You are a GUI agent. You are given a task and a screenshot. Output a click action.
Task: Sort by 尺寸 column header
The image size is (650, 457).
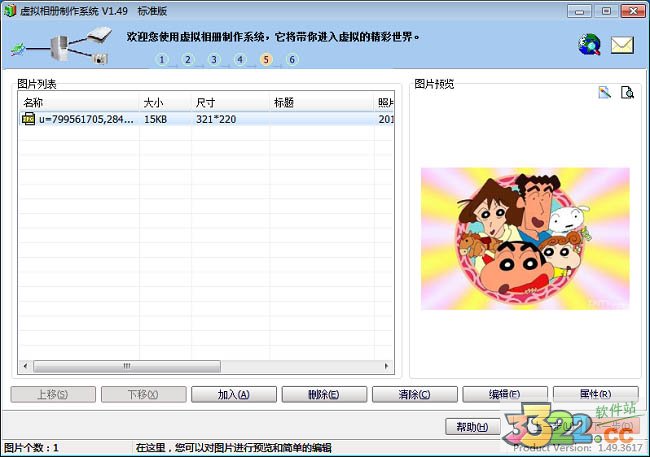[230, 102]
